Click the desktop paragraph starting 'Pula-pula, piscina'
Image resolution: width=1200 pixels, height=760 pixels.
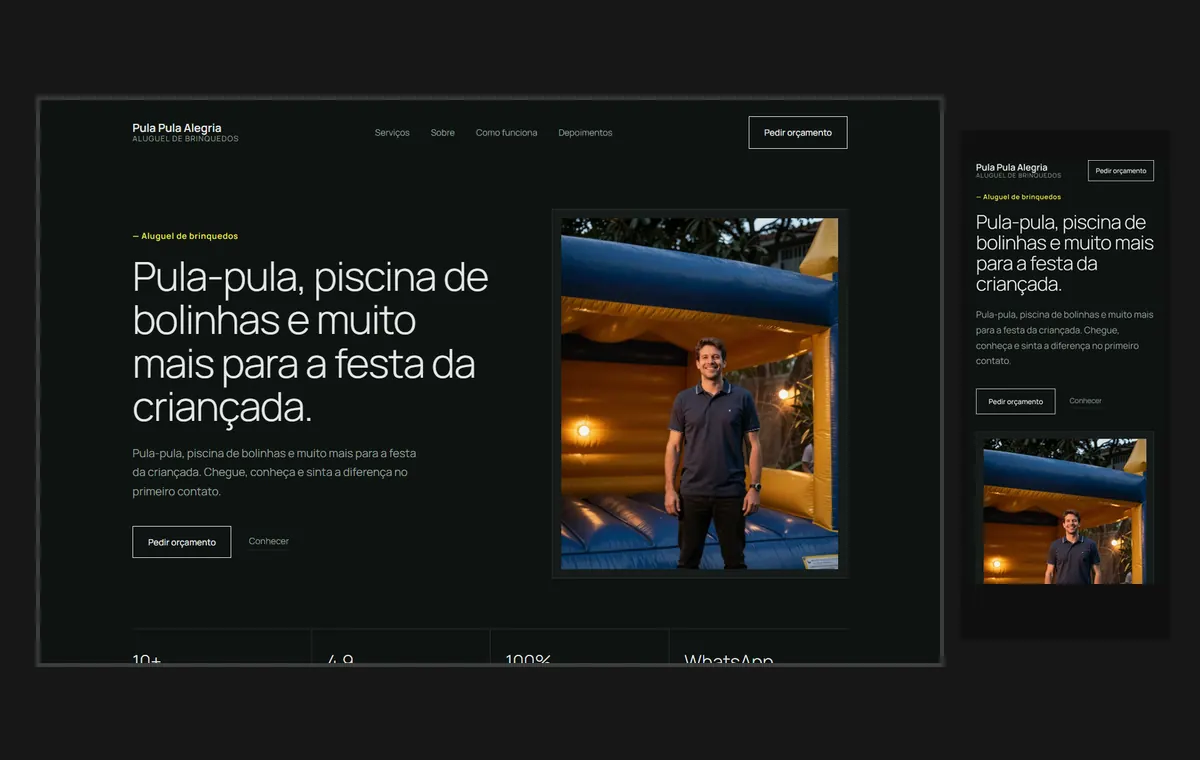pyautogui.click(x=274, y=473)
